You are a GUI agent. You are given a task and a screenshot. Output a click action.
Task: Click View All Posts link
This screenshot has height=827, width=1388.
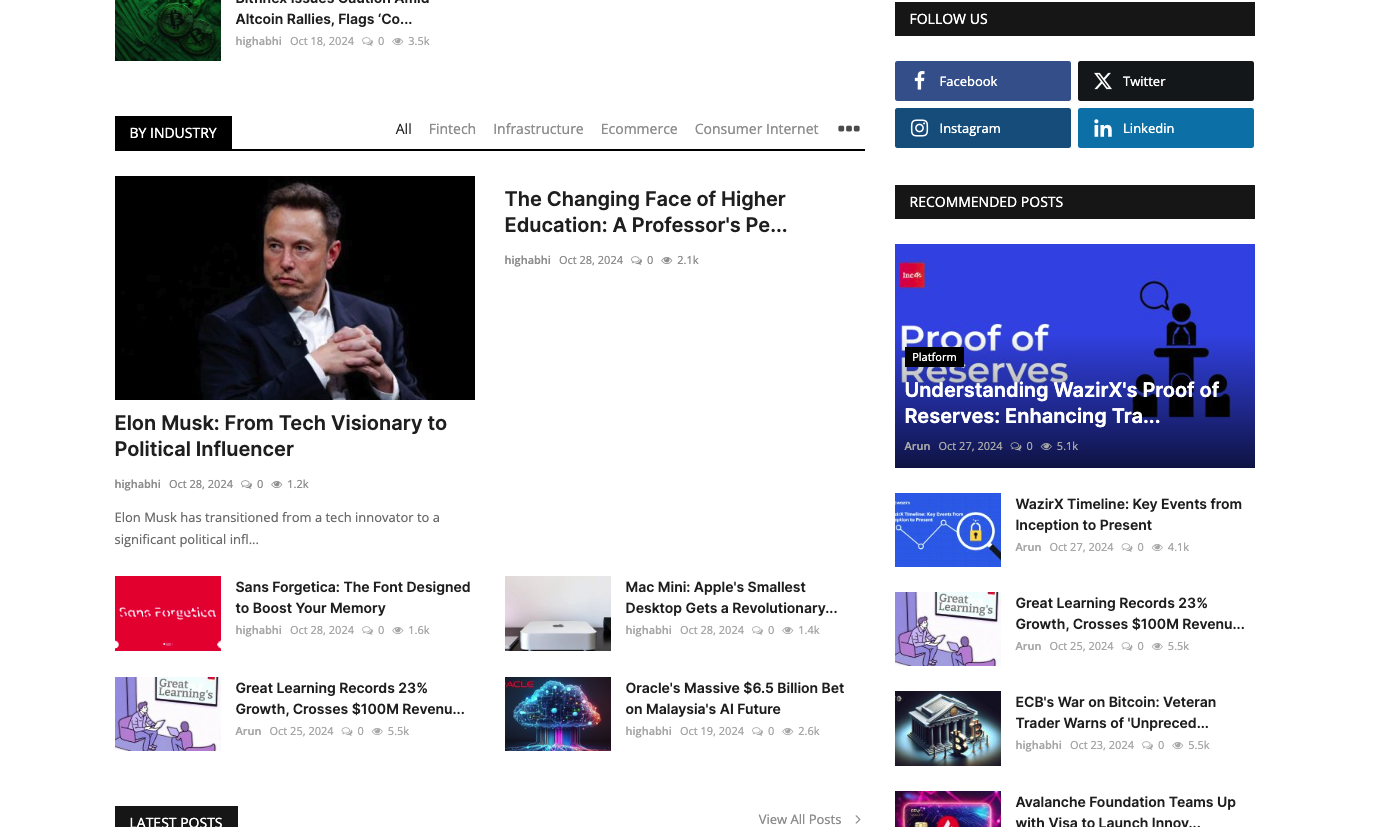[x=799, y=819]
